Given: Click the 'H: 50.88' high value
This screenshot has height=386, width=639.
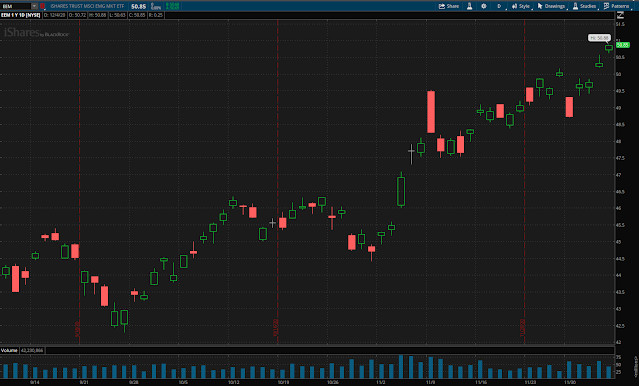Looking at the screenshot, I should [98, 15].
